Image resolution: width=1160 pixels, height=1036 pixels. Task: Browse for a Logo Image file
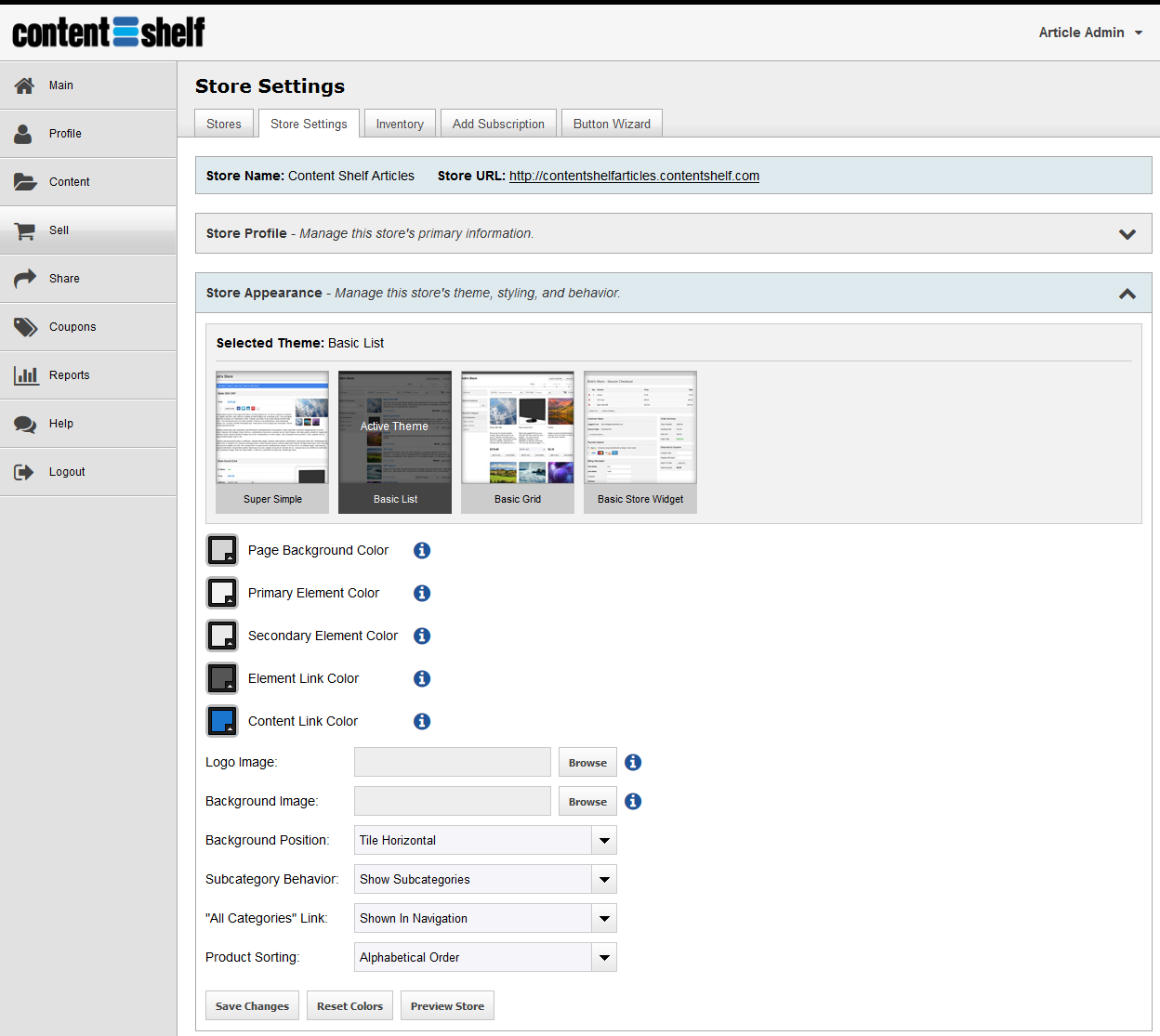(587, 762)
